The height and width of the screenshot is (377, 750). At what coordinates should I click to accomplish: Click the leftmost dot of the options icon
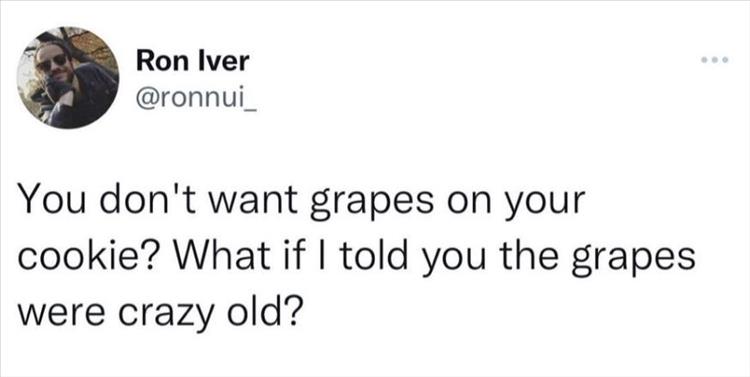[x=704, y=60]
